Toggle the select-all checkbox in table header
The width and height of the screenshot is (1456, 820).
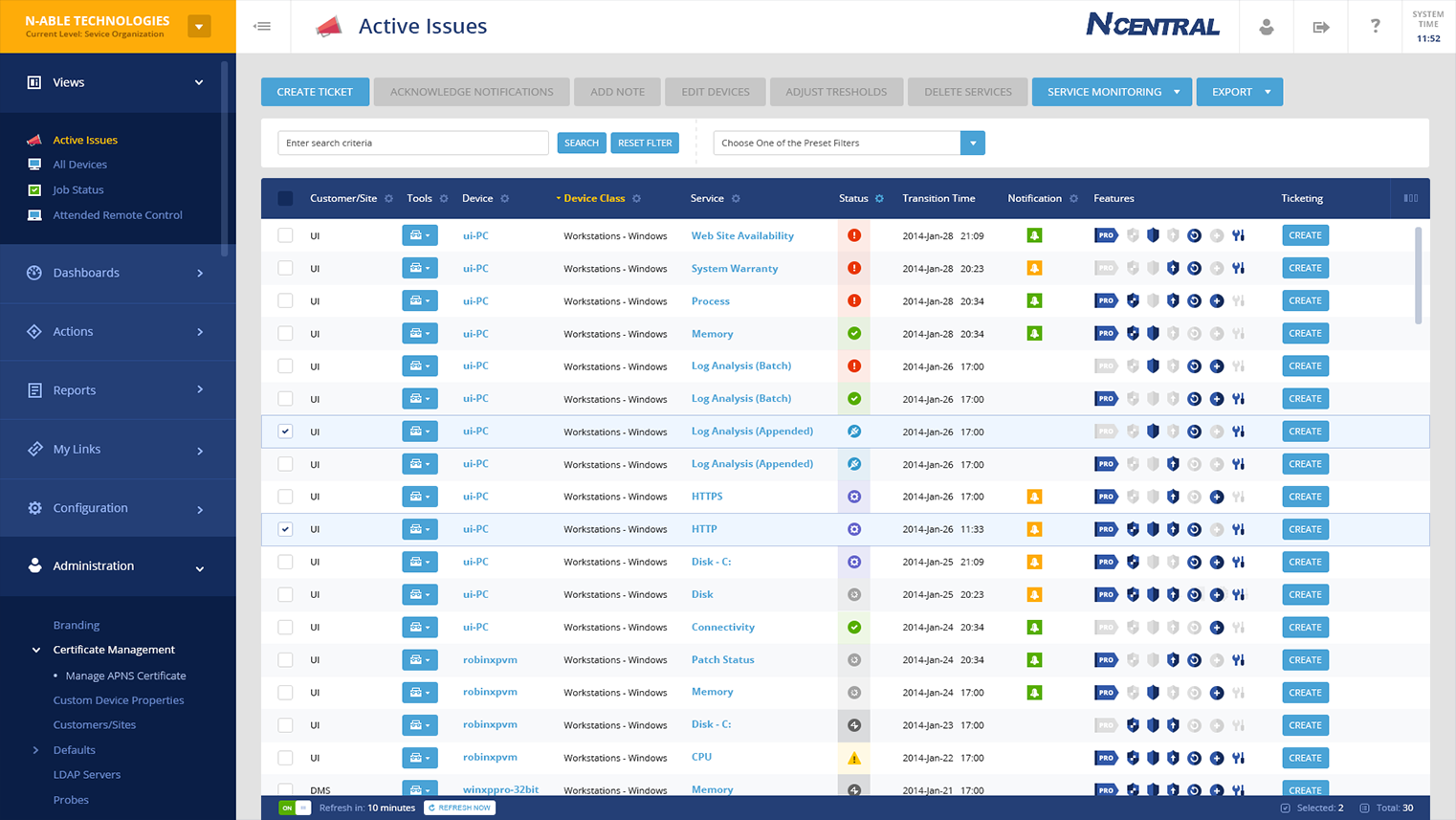(285, 199)
